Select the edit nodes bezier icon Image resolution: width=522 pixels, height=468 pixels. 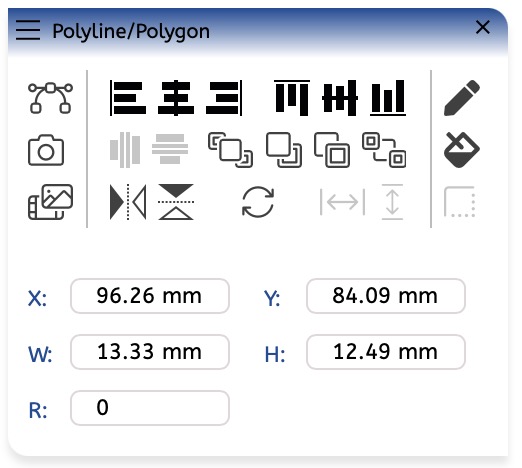[x=50, y=98]
